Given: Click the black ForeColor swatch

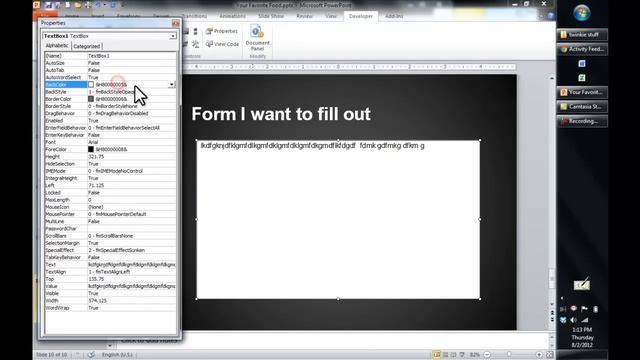Looking at the screenshot, I should click(91, 149).
